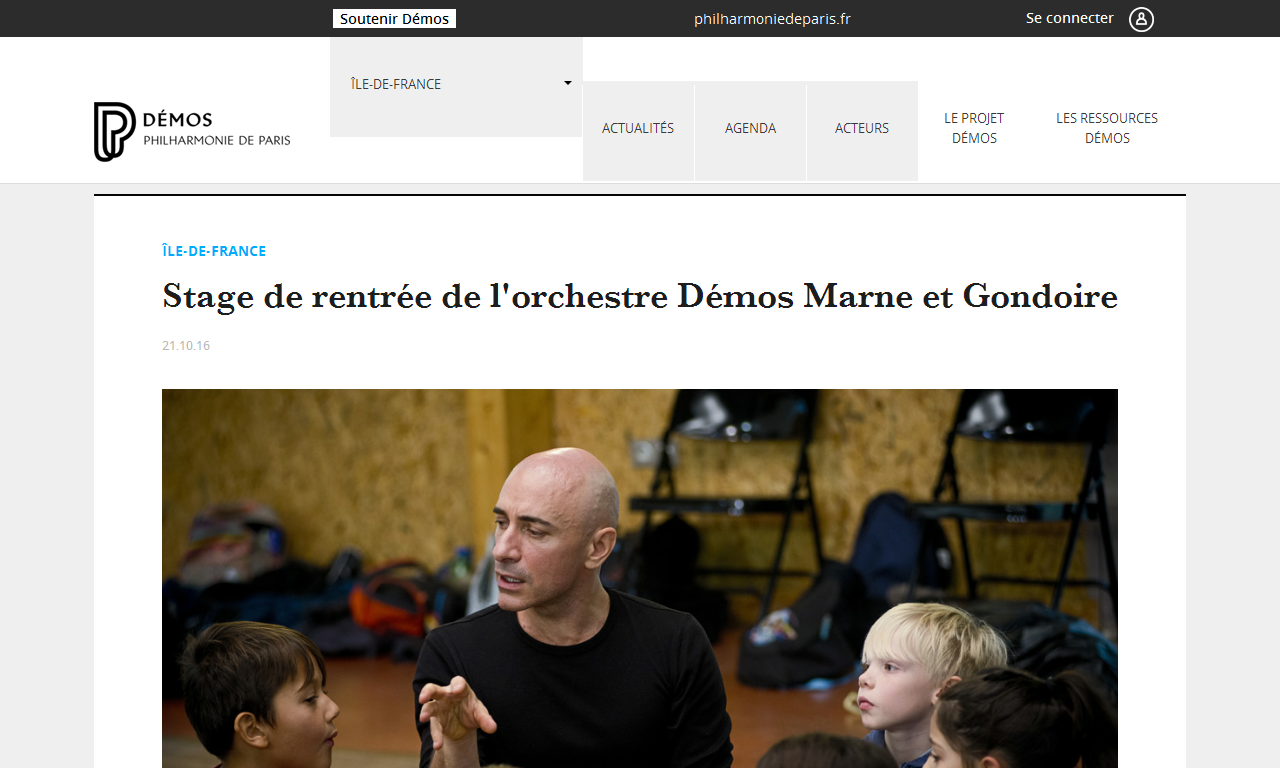Expand the ÎLE-DE-FRANCE region dropdown

pos(456,84)
